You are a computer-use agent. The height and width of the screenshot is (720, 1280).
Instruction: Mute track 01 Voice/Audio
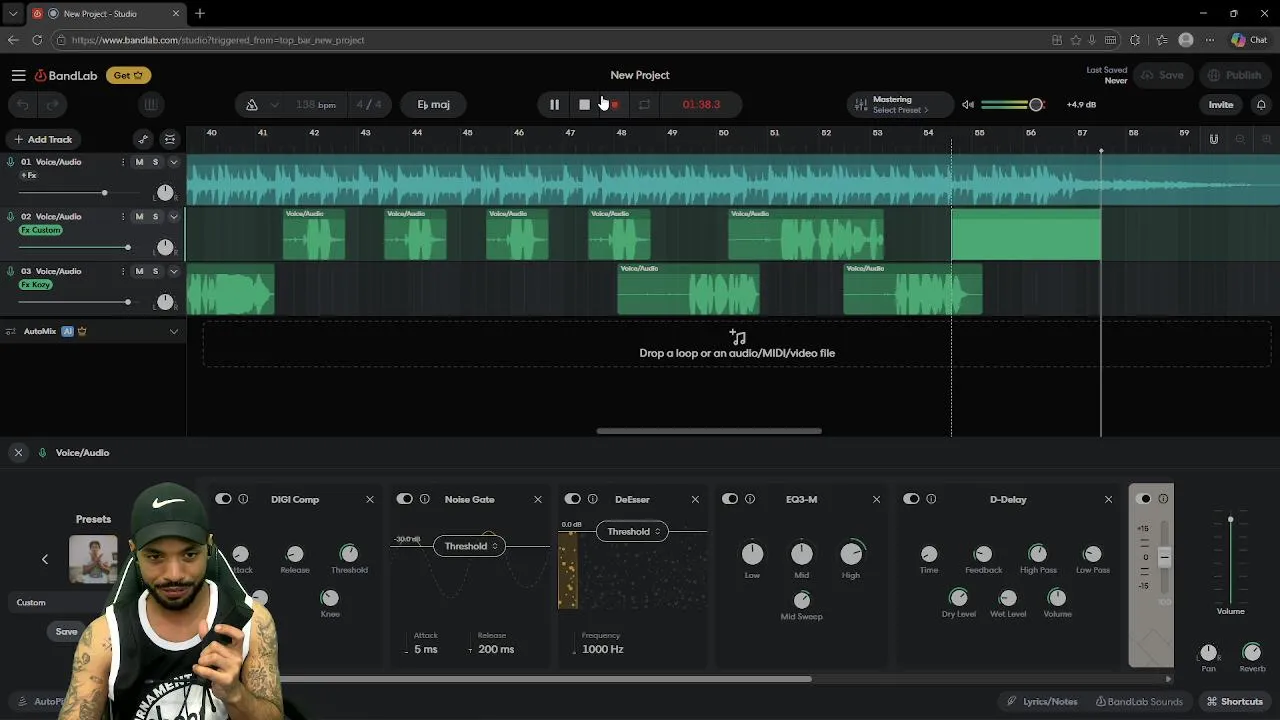click(139, 162)
